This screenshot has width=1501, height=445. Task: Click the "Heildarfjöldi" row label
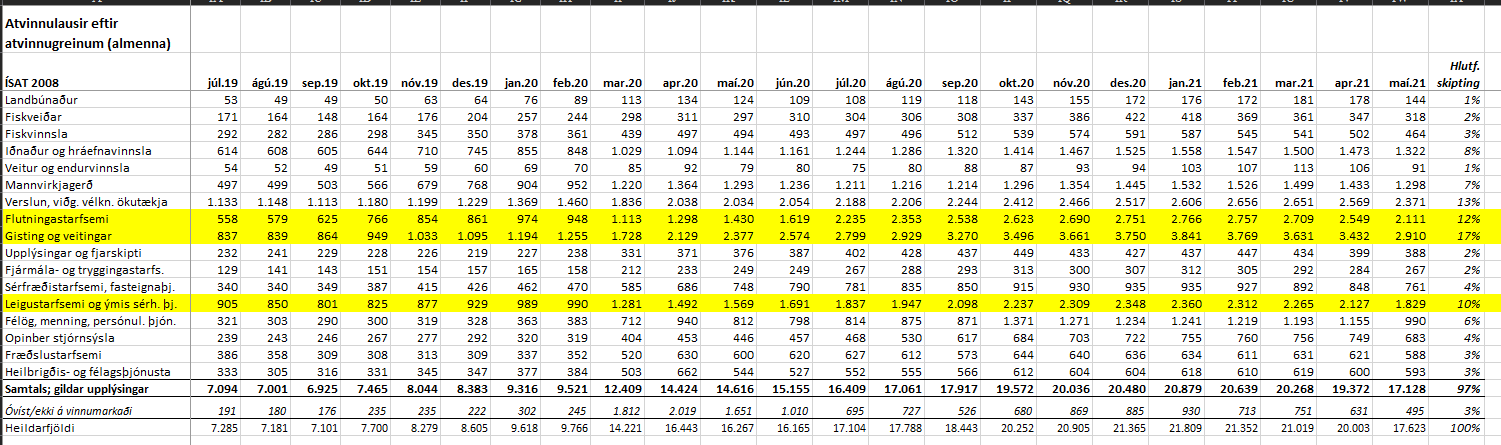pyautogui.click(x=37, y=428)
